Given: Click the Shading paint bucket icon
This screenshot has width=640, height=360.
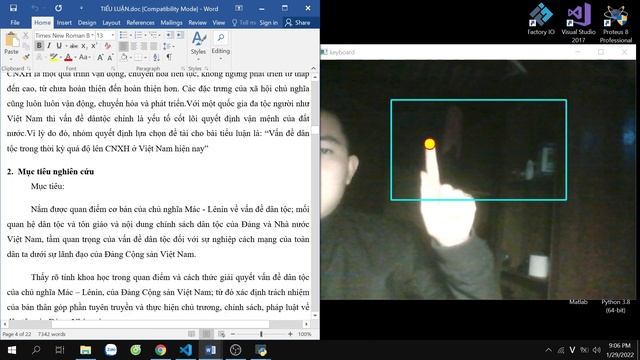Looking at the screenshot, I should (124, 58).
